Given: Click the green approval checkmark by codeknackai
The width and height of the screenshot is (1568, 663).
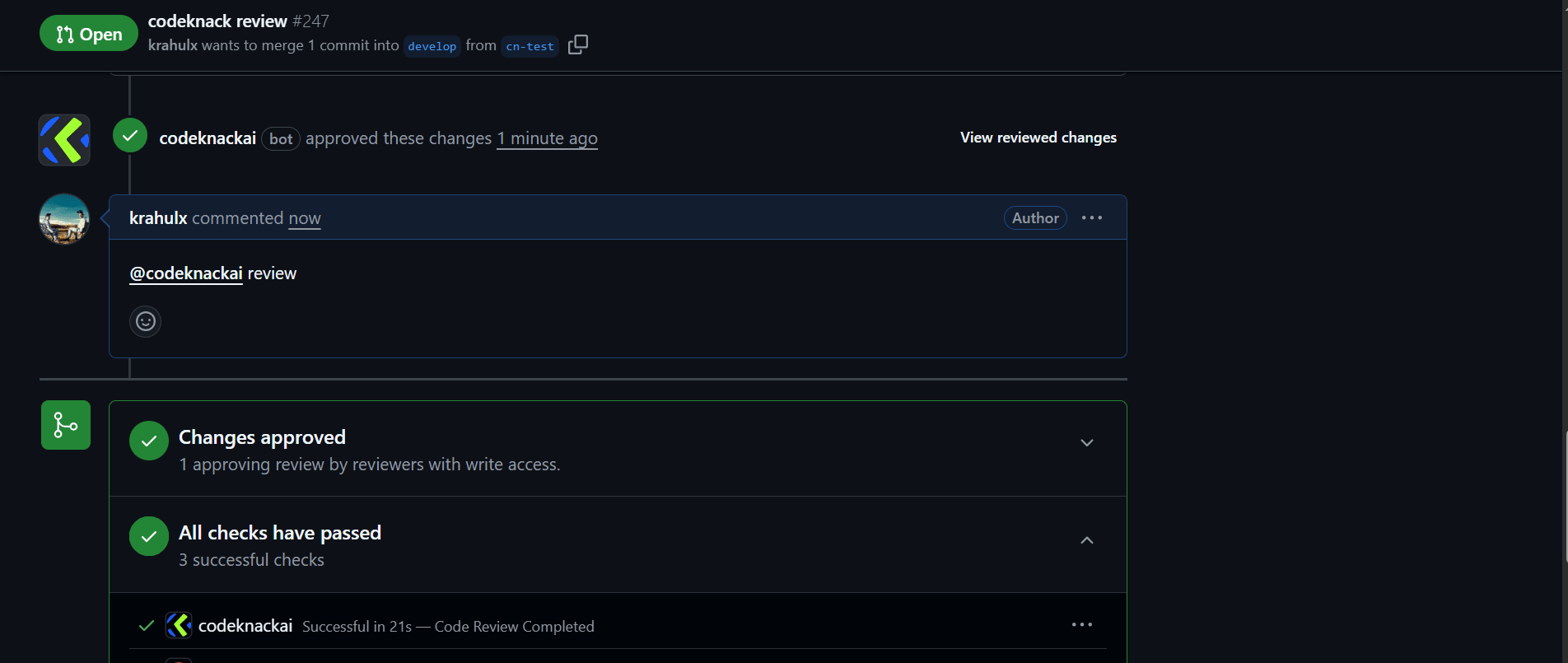Looking at the screenshot, I should coord(130,136).
